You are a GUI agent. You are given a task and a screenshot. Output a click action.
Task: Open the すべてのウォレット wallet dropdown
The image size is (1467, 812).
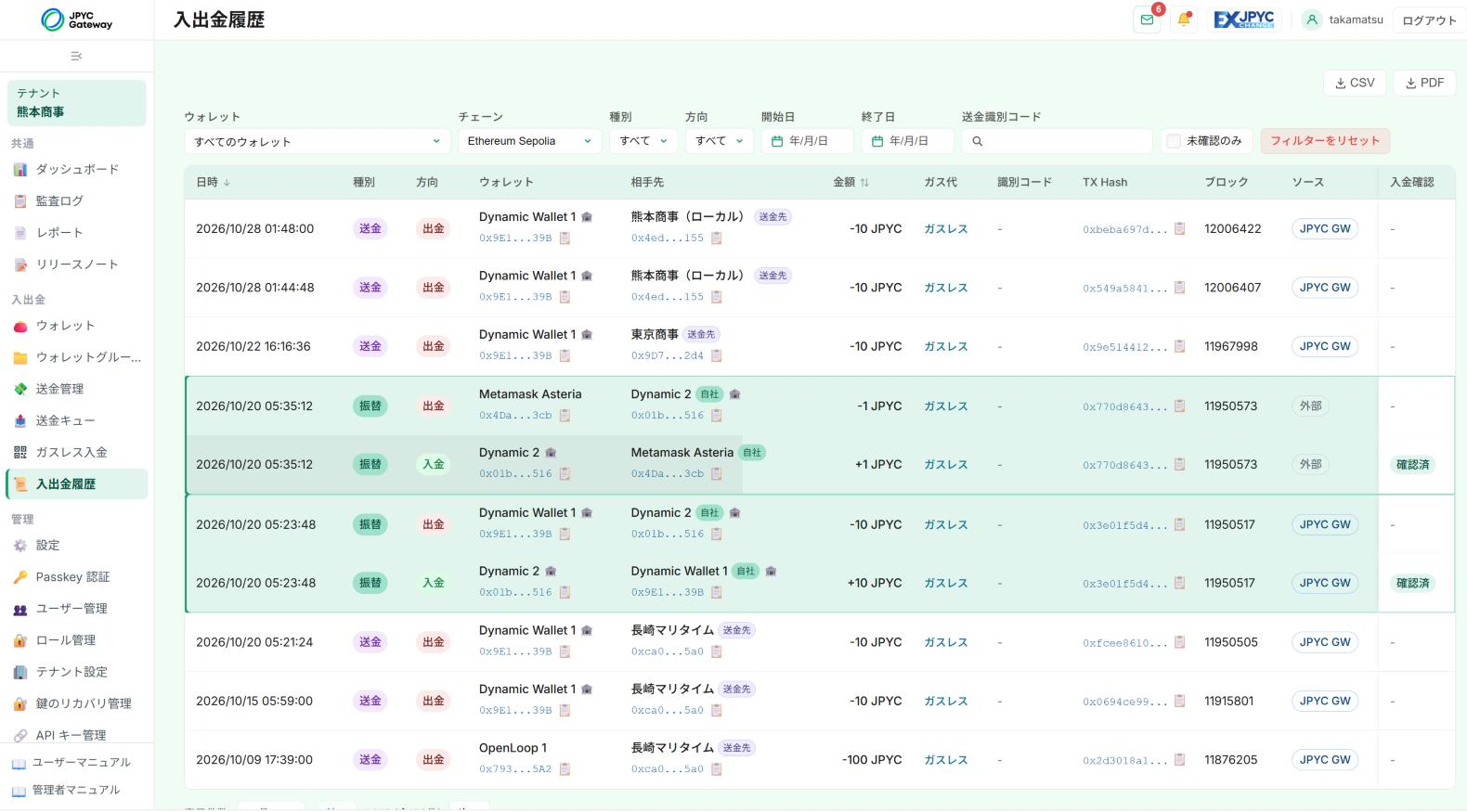coord(317,141)
